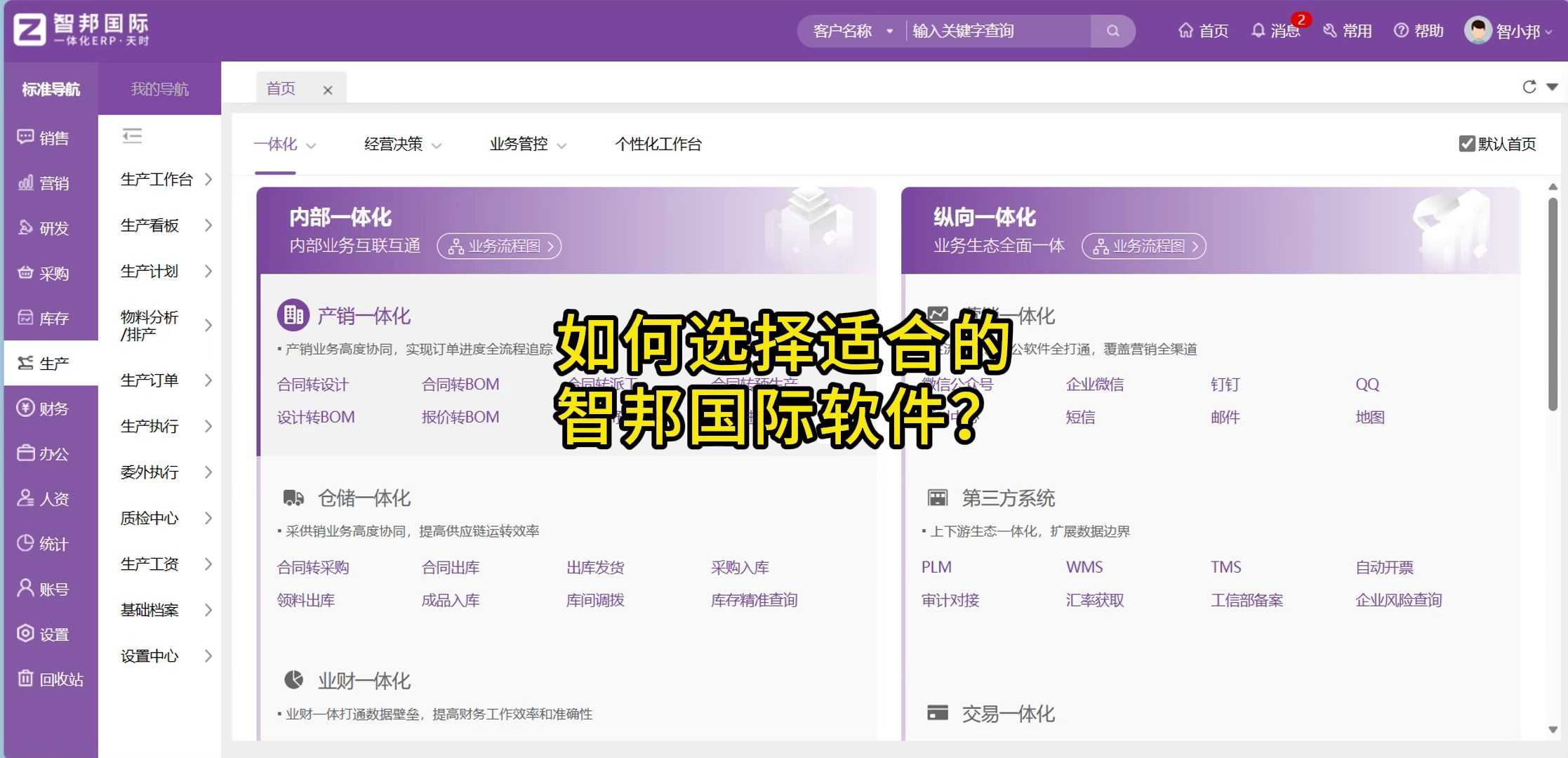Collapse the submenu with the indent icon
Viewport: 1568px width, 758px height.
[132, 135]
